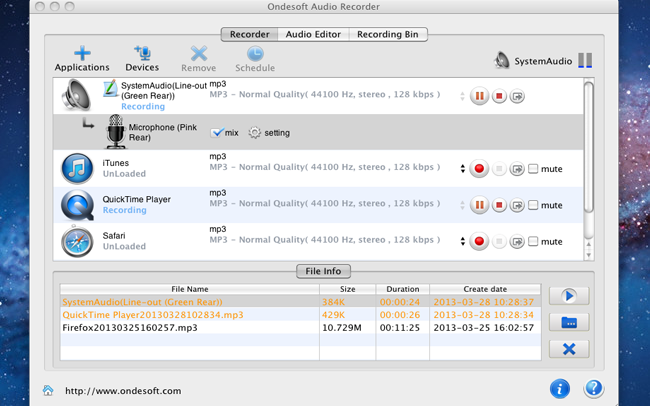Check the mute box for Safari

tap(533, 241)
